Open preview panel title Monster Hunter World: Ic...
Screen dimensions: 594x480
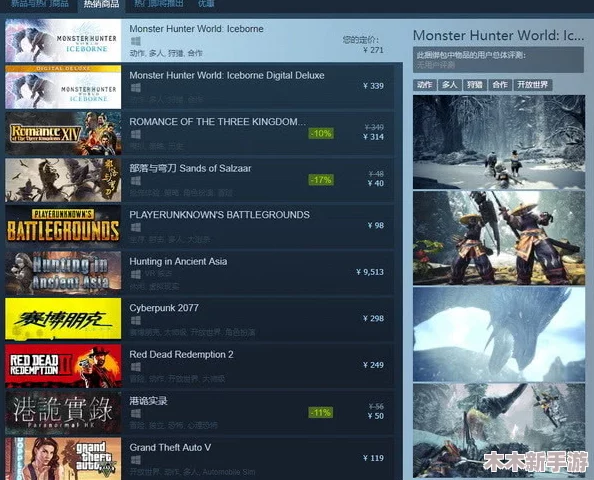(498, 36)
